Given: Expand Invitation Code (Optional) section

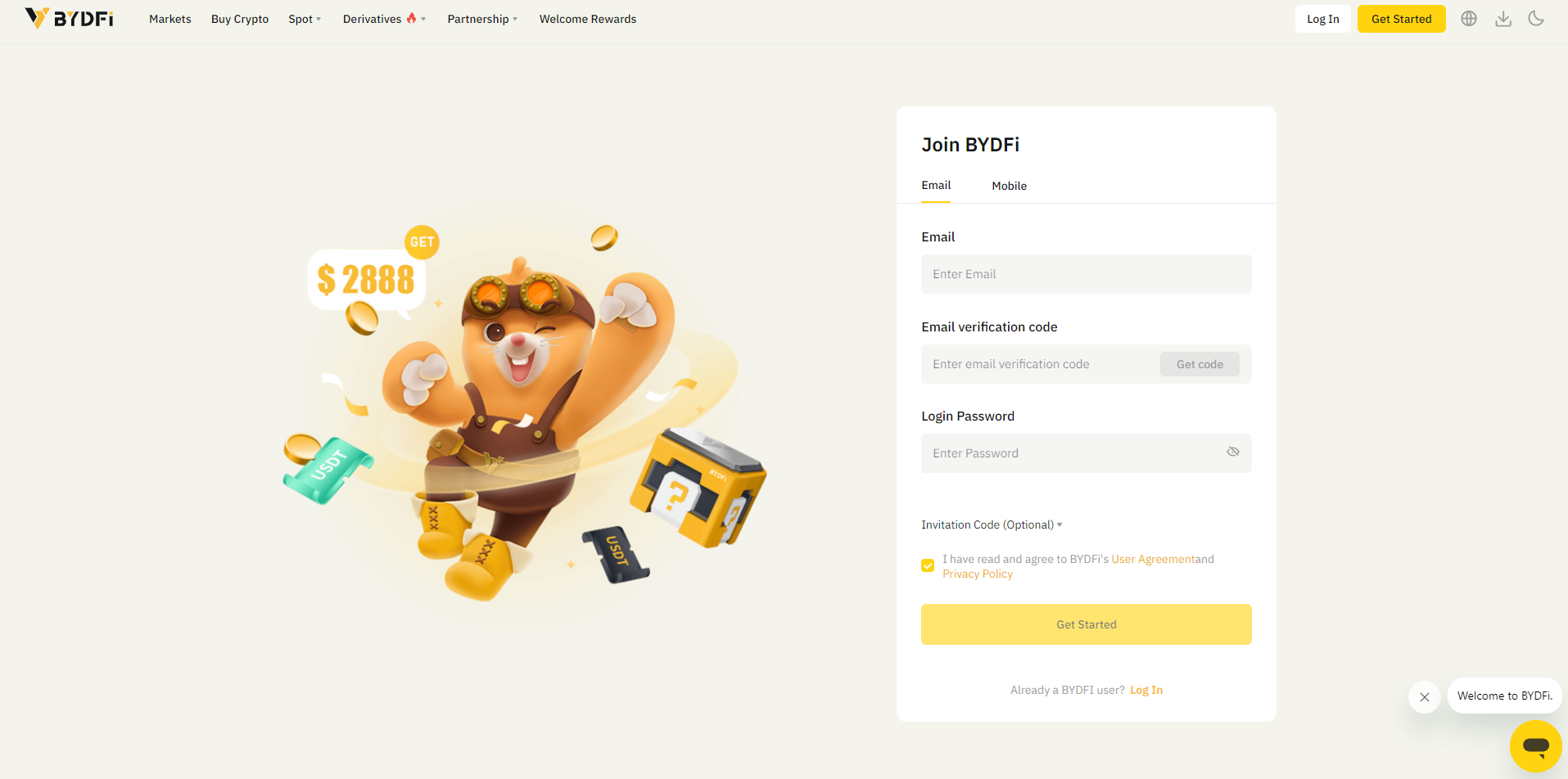Looking at the screenshot, I should pos(992,525).
